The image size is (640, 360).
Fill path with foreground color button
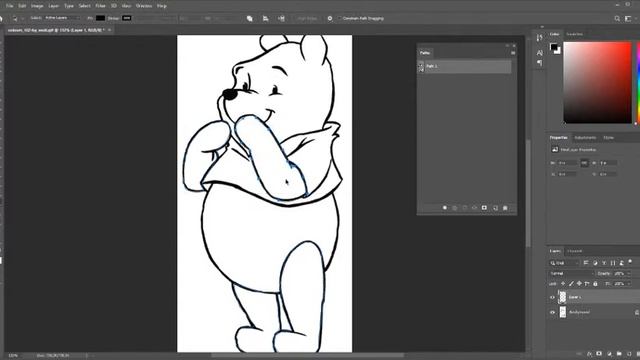tap(445, 208)
